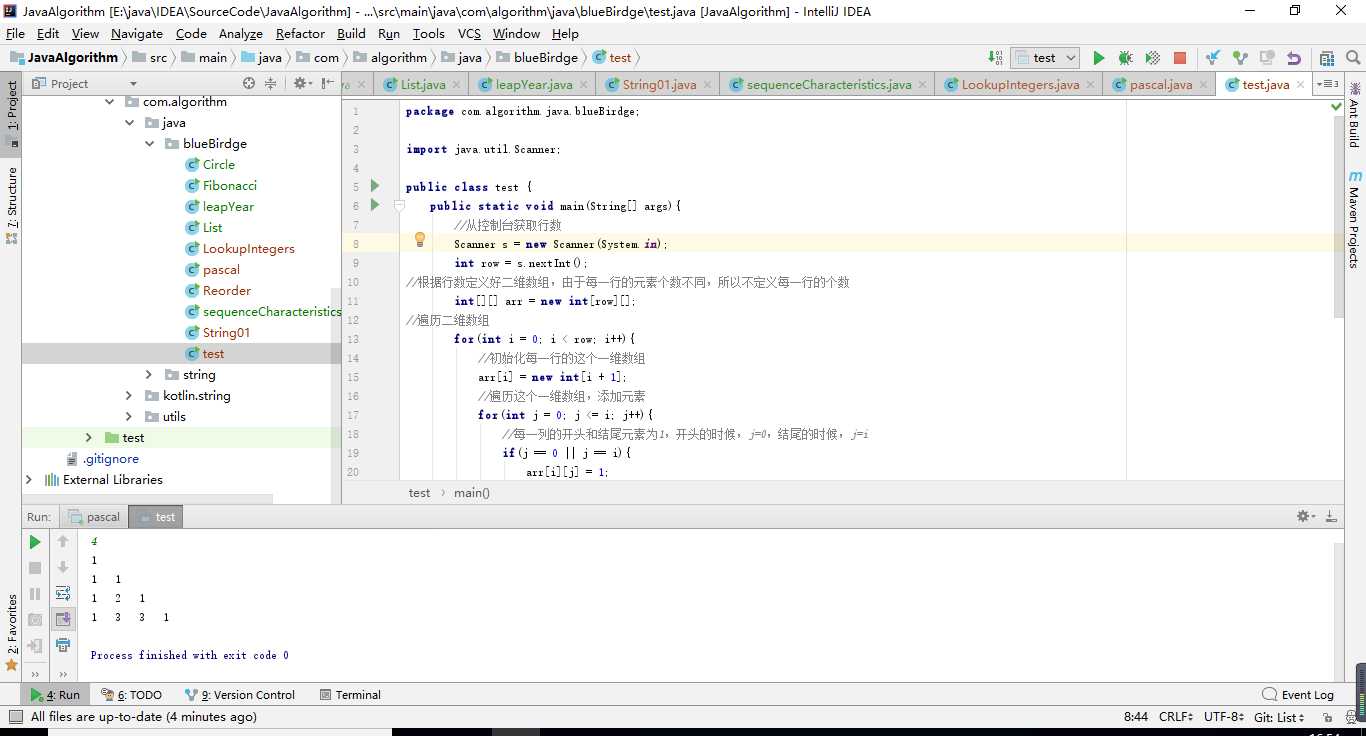Toggle soft wraps in the Run console
Viewport: 1366px width, 736px height.
click(x=63, y=594)
